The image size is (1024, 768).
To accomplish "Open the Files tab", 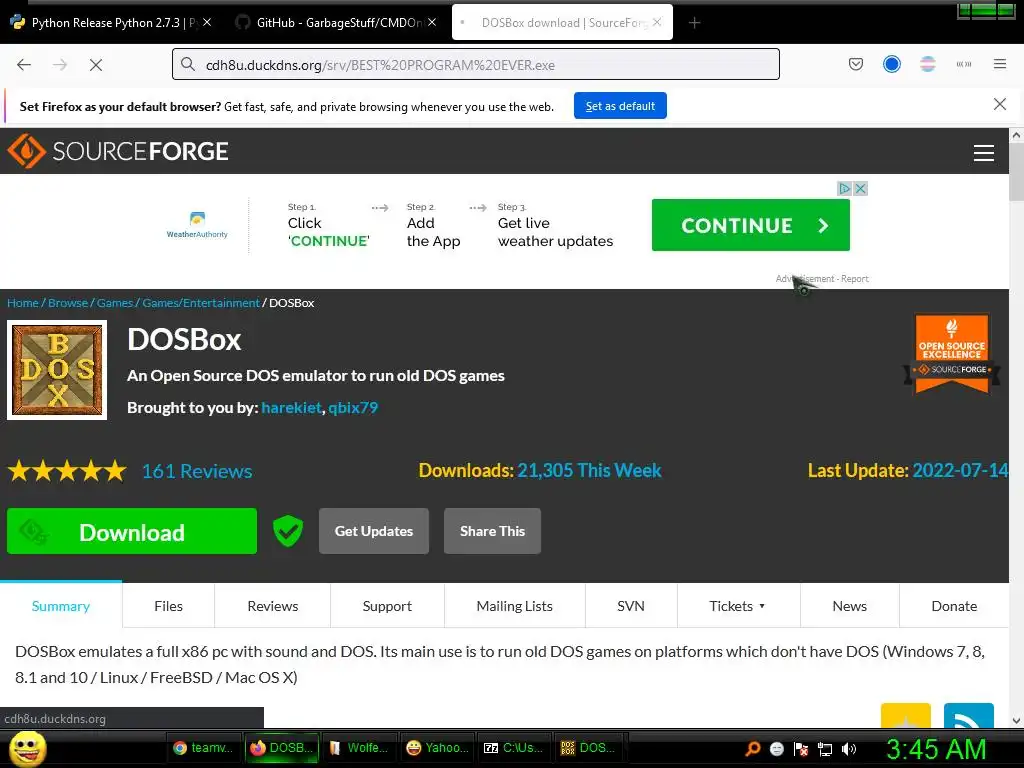I will (x=168, y=606).
